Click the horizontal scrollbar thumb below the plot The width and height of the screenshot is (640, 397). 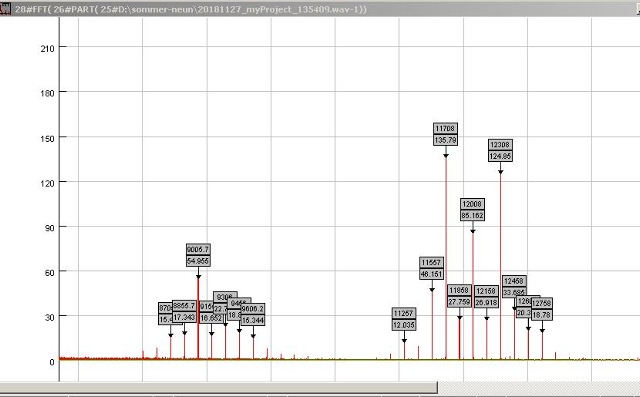[219, 388]
